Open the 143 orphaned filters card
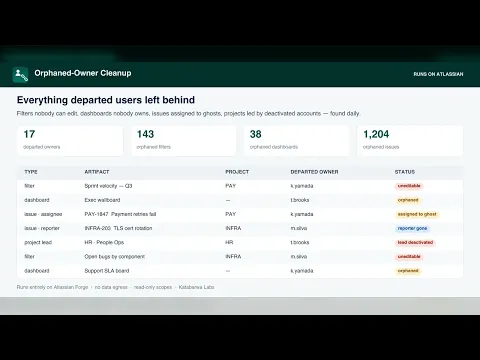Viewport: 480px width, 360px height. pos(183,141)
